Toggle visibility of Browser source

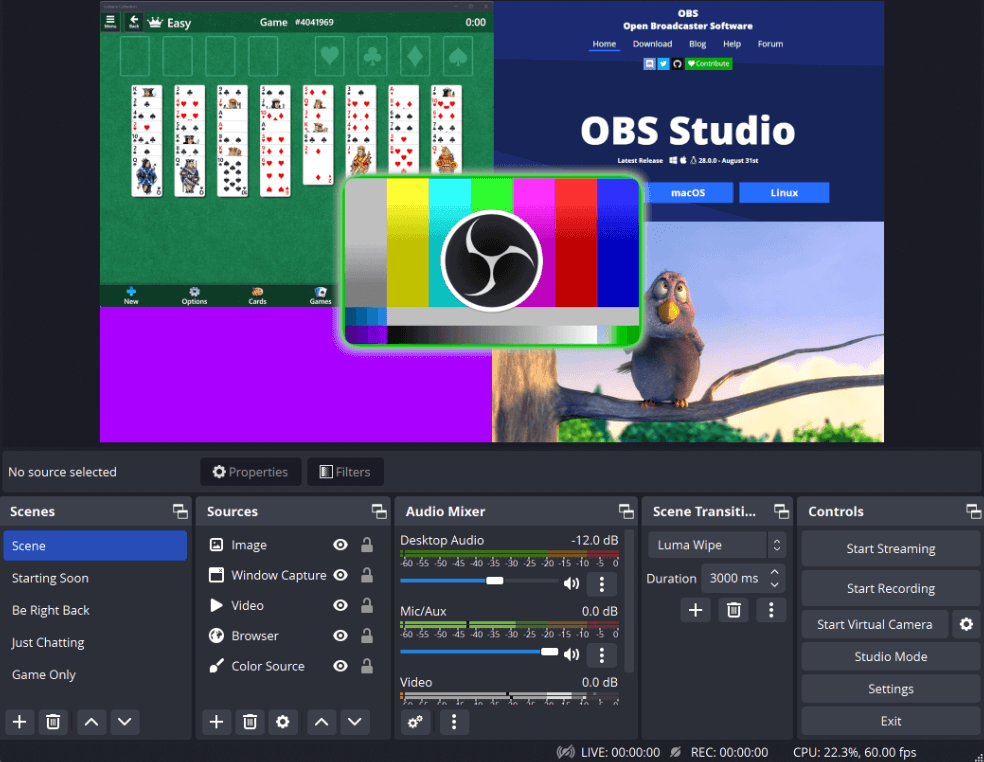point(341,636)
